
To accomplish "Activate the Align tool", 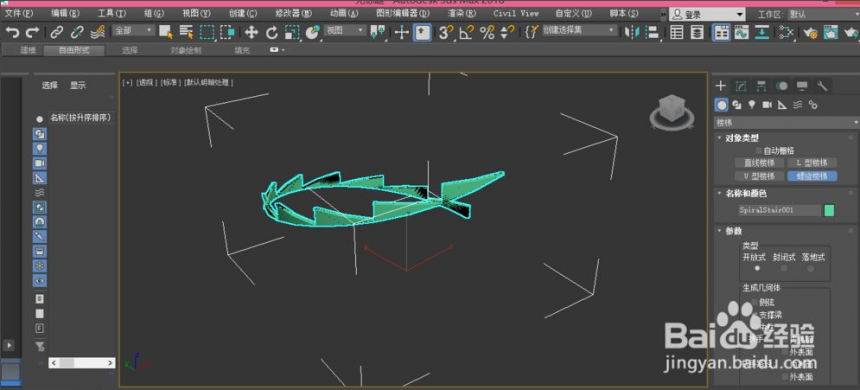I will pos(652,32).
